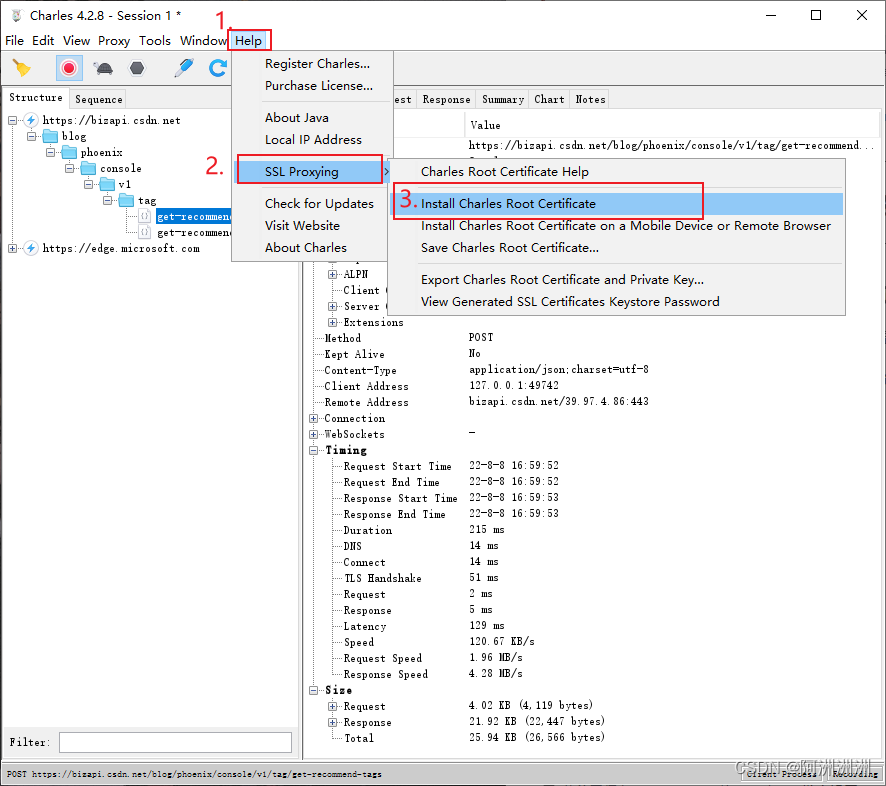Select About Java menu item

[x=297, y=118]
